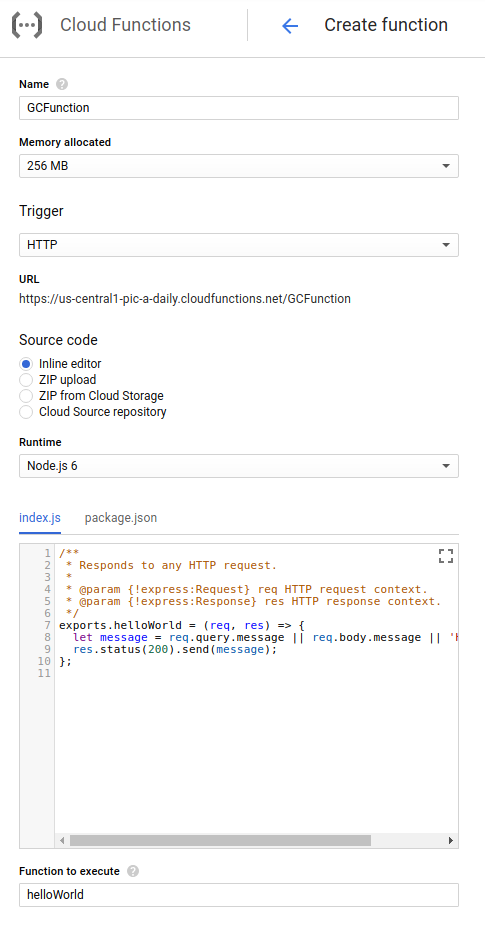Image resolution: width=485 pixels, height=927 pixels.
Task: Select the Inline editor radio button
Action: click(x=25, y=364)
